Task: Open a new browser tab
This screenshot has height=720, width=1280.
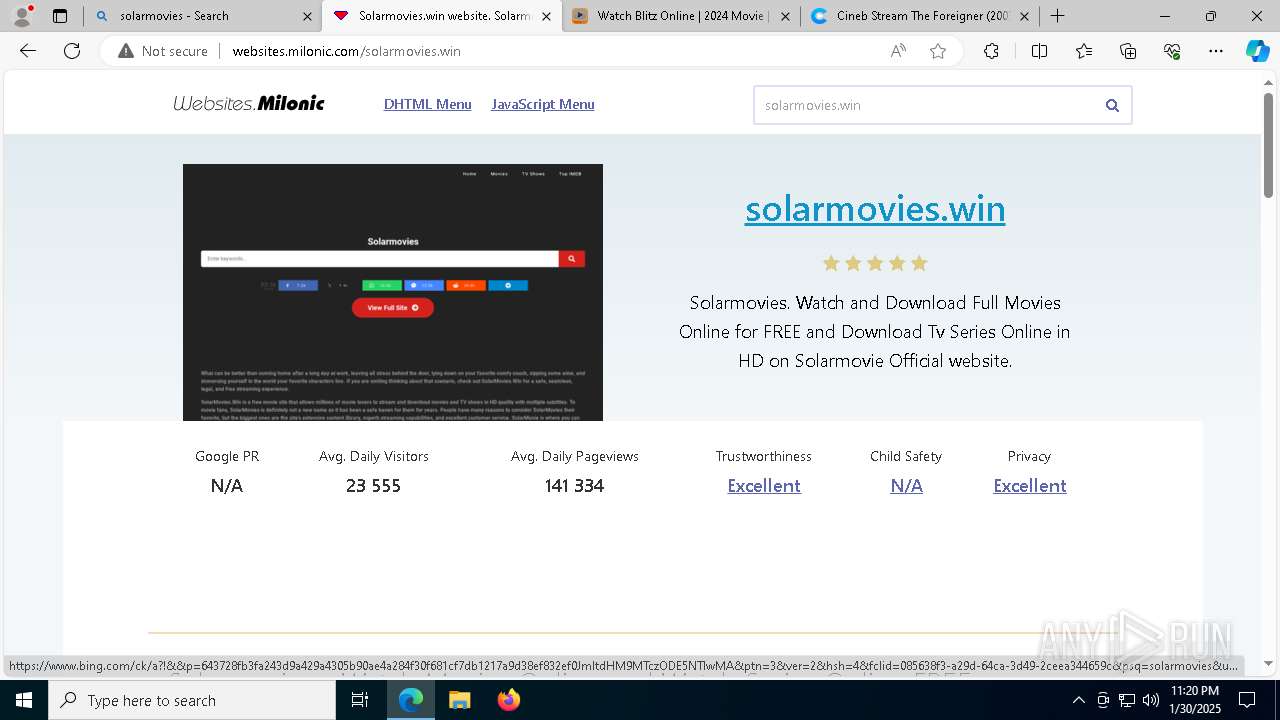Action: tap(1057, 16)
